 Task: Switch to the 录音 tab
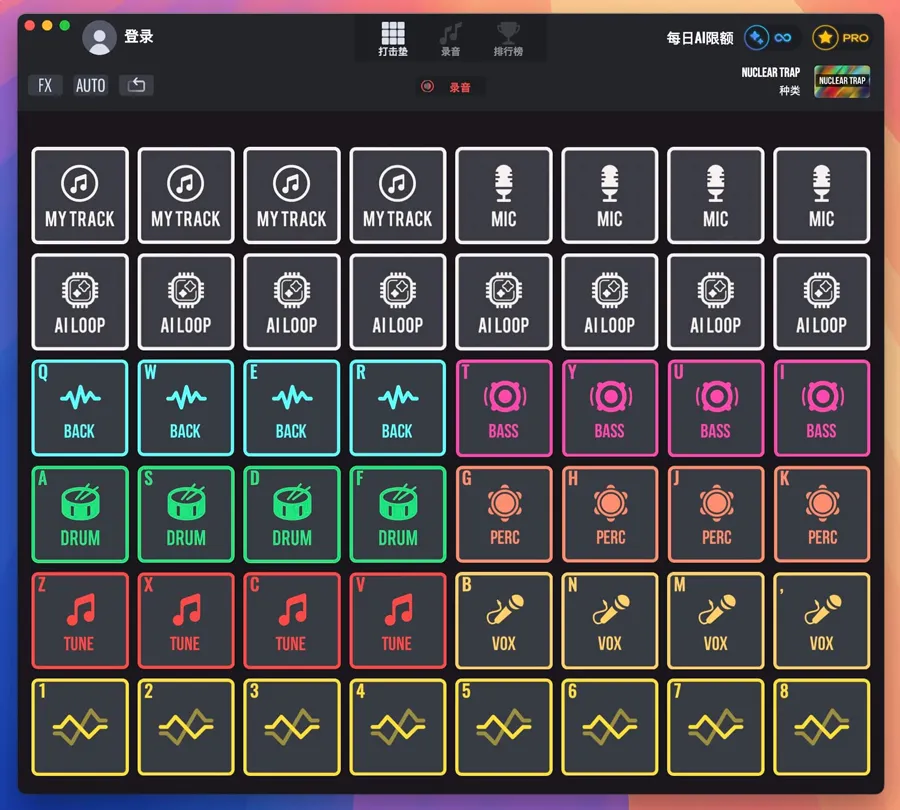point(451,39)
